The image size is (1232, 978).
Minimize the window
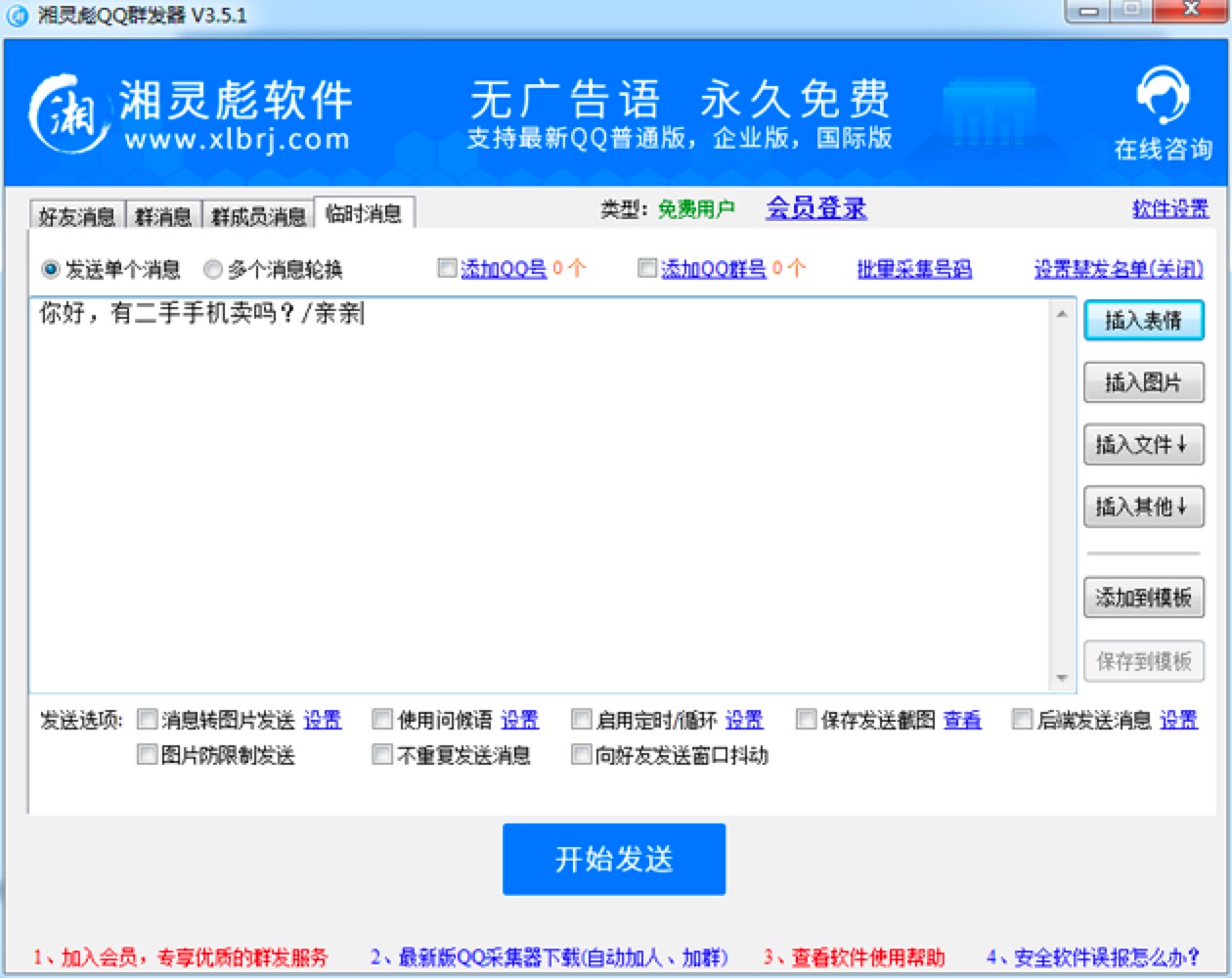(1088, 12)
